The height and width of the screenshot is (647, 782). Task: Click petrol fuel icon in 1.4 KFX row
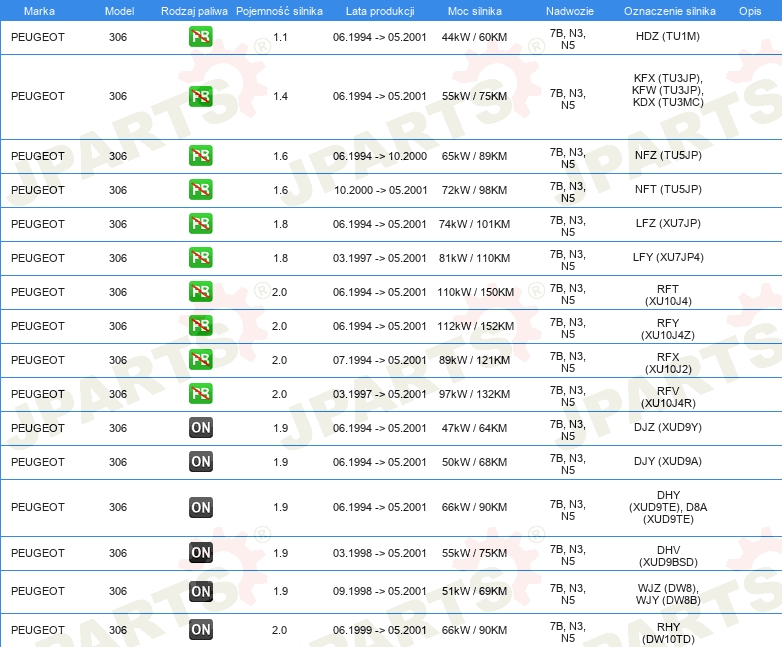click(x=200, y=96)
